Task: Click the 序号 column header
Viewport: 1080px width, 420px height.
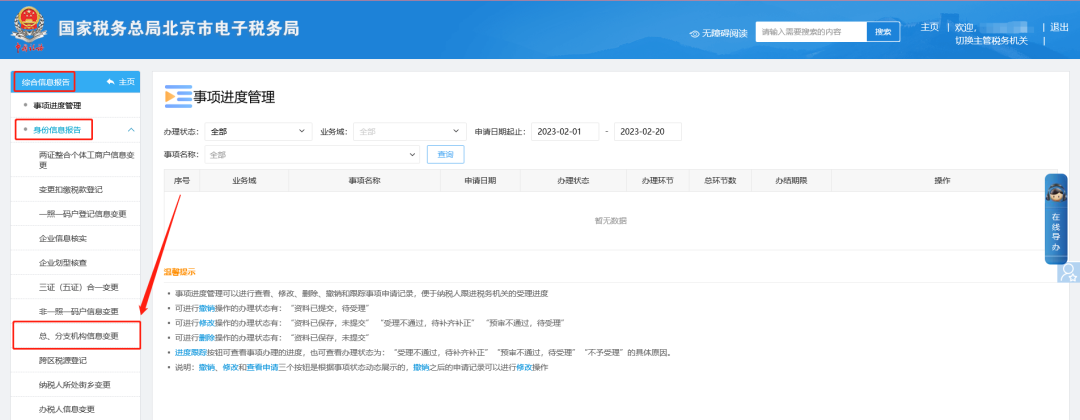Action: tap(182, 180)
